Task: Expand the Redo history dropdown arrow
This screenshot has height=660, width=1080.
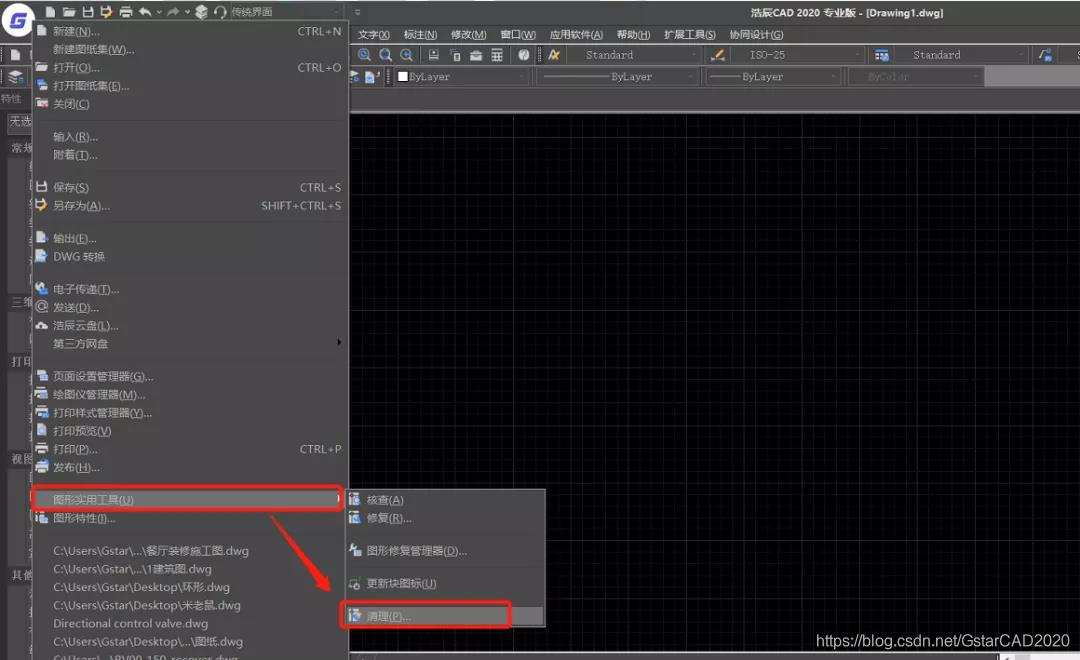Action: 187,12
